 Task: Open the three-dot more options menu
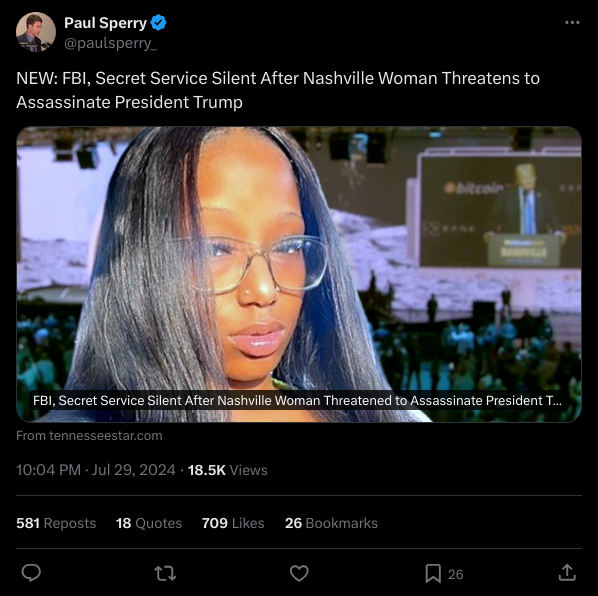click(572, 22)
